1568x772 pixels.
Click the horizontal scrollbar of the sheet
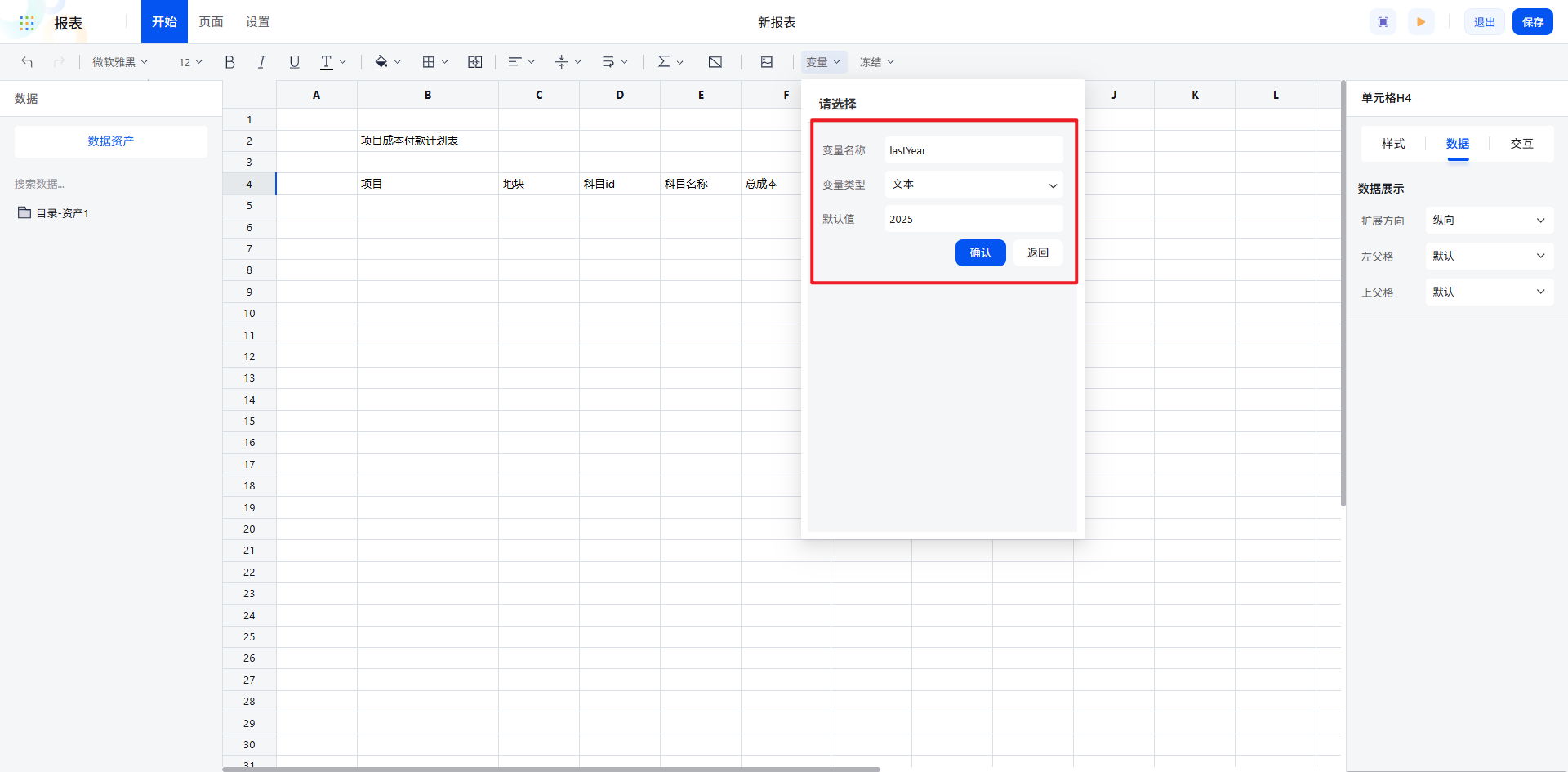pyautogui.click(x=551, y=769)
